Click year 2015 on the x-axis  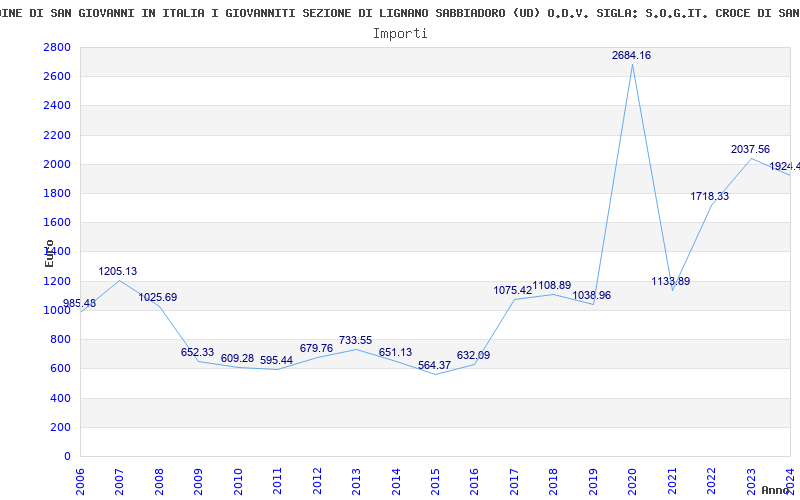pos(435,477)
